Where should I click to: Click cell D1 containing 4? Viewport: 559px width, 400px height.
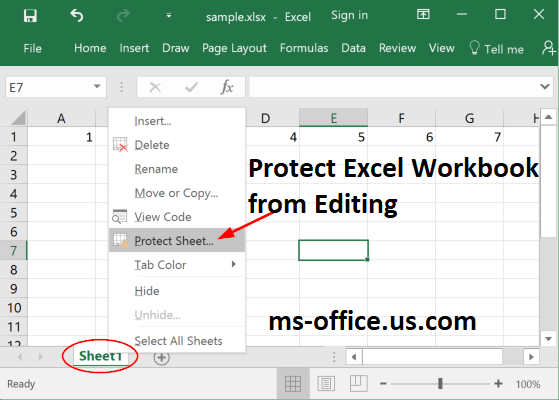click(x=272, y=137)
